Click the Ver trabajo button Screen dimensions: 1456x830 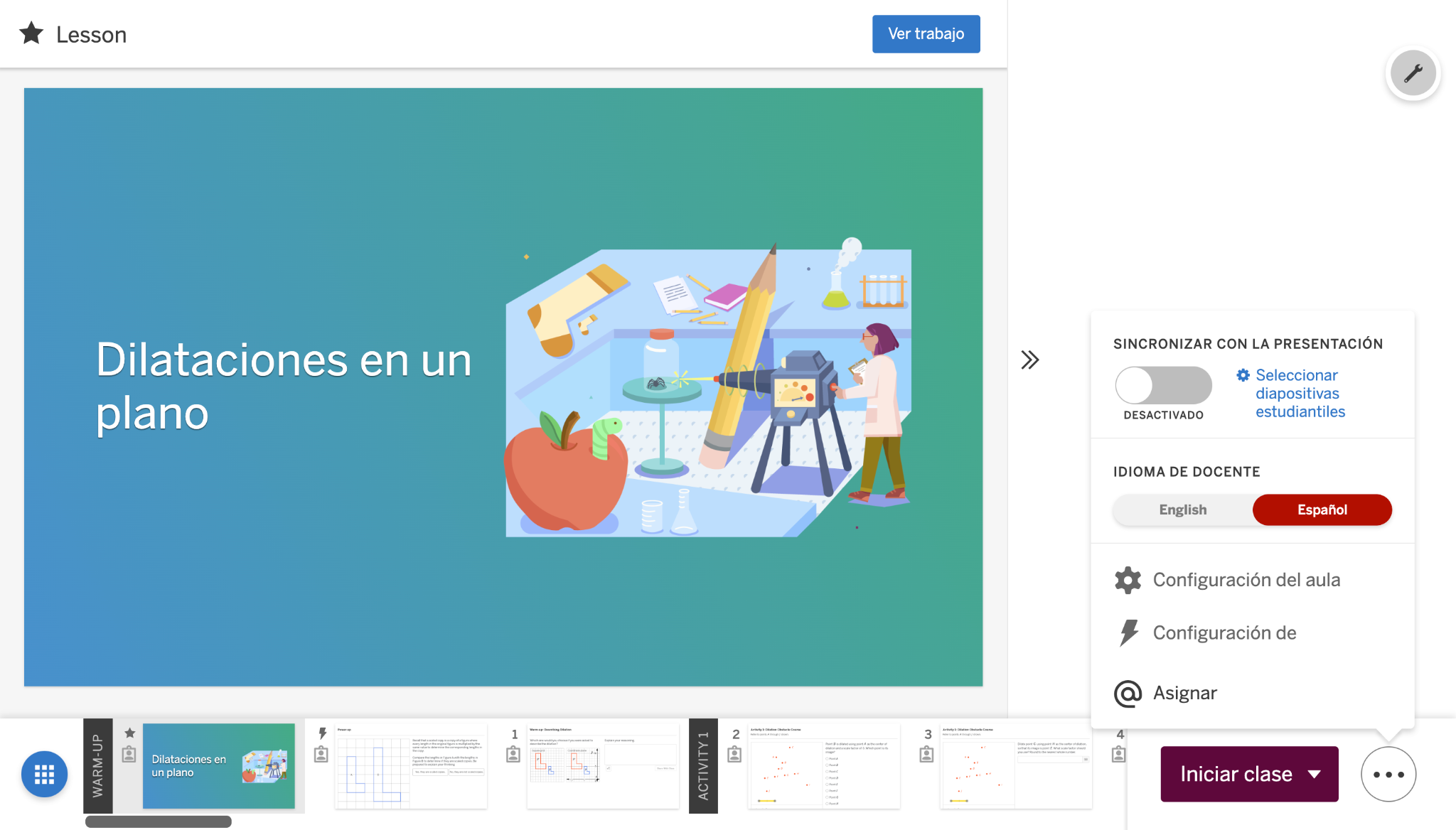point(926,33)
